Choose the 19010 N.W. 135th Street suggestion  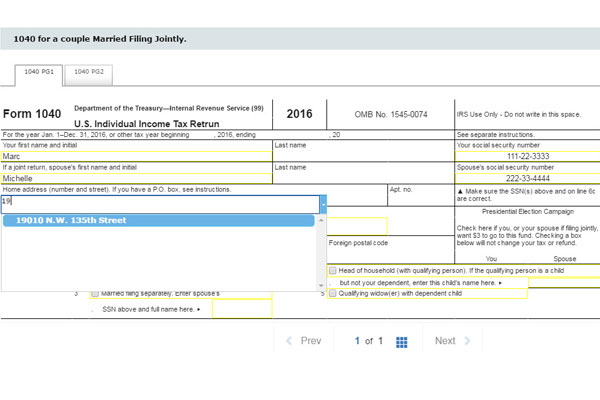(159, 220)
